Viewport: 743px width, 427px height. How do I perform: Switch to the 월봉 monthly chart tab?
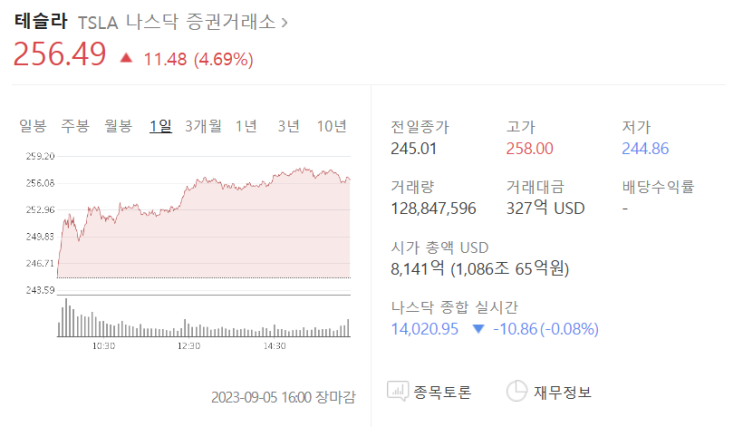coord(119,125)
